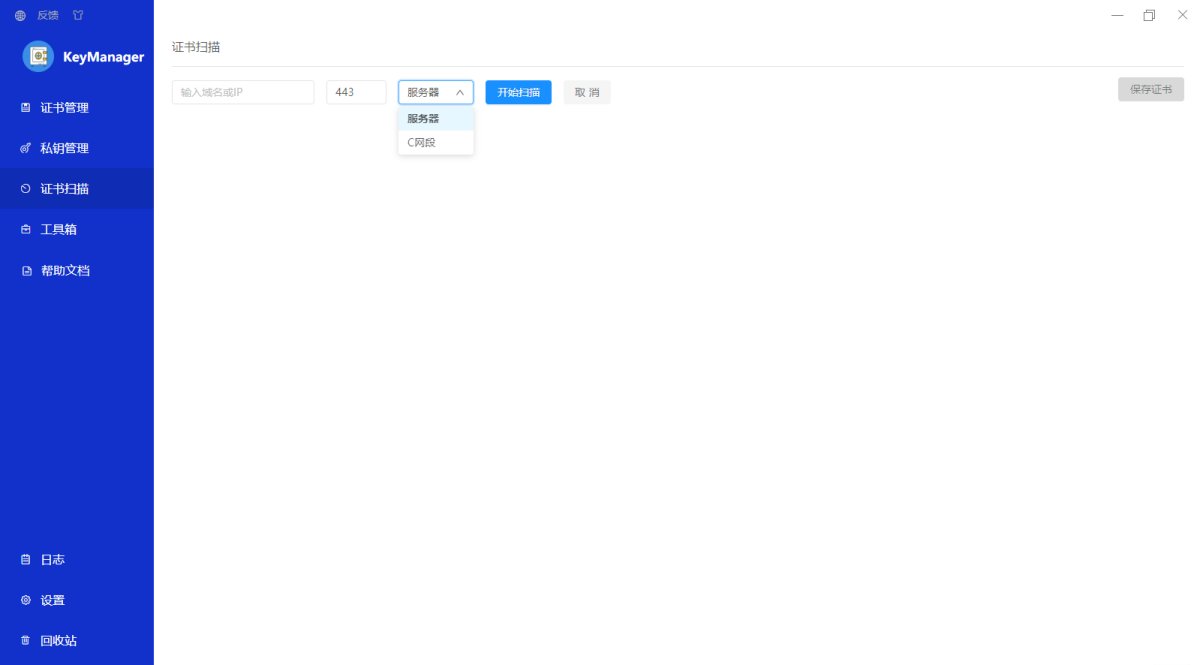Click the 回收站 trash icon

click(x=26, y=641)
